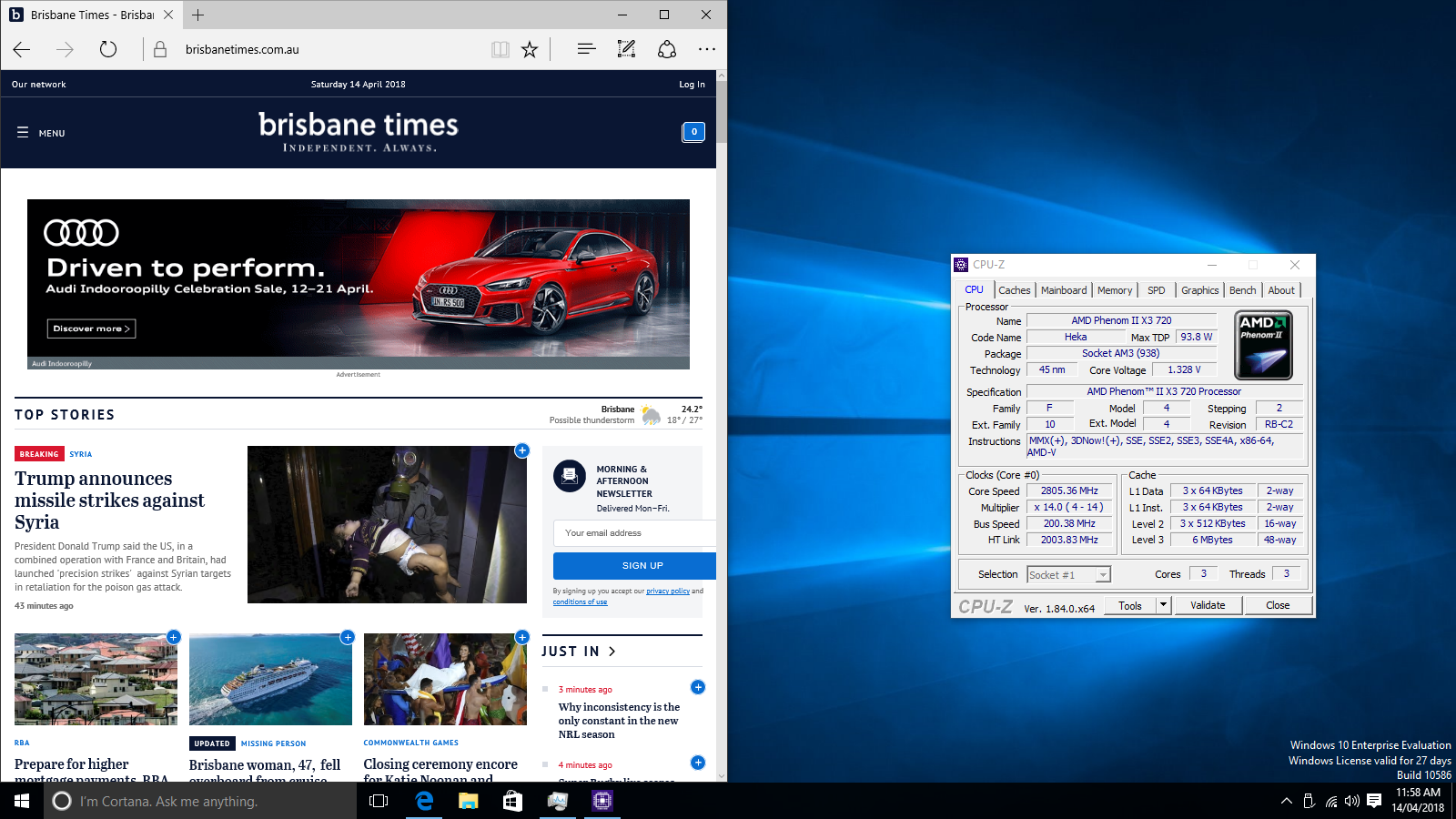Open shortlist counter badge on header

click(x=693, y=132)
